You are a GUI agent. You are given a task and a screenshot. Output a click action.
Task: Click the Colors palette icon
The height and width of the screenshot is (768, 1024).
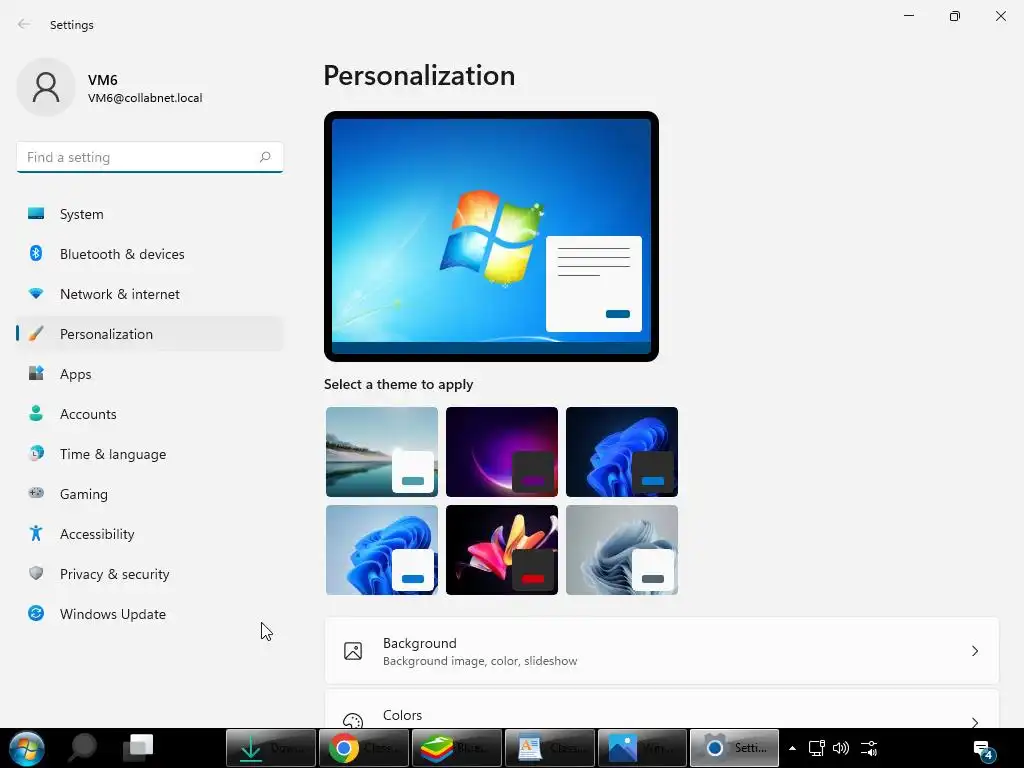pyautogui.click(x=353, y=720)
